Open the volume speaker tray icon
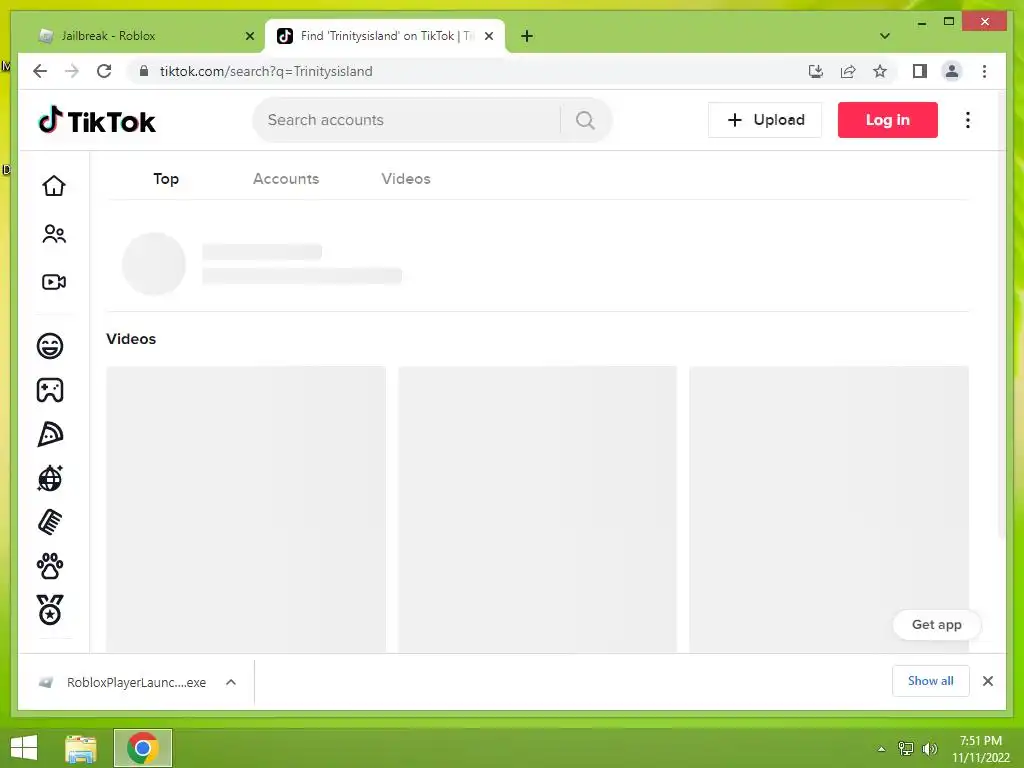Screen dimensions: 1024x768 point(930,748)
